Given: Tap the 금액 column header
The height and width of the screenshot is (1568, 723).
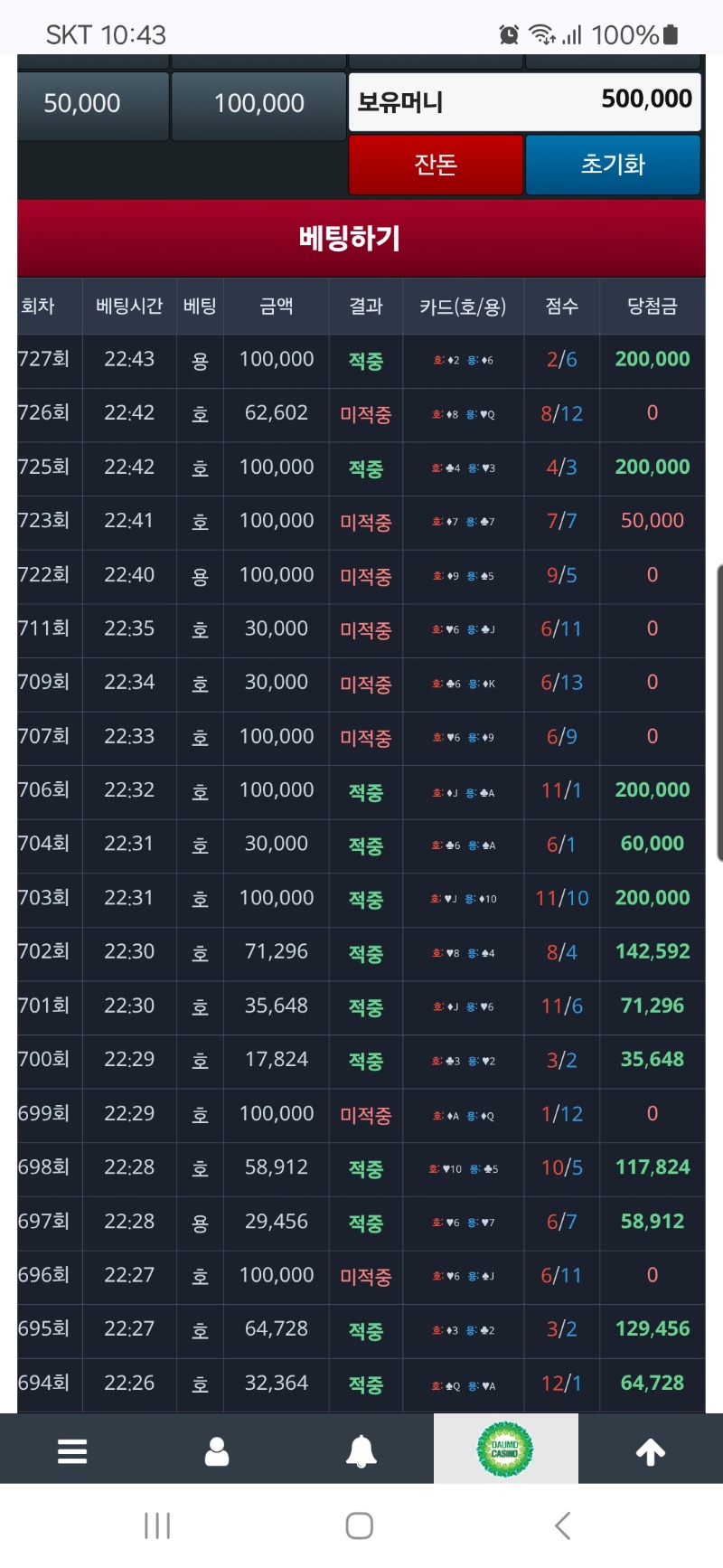Looking at the screenshot, I should (x=277, y=307).
